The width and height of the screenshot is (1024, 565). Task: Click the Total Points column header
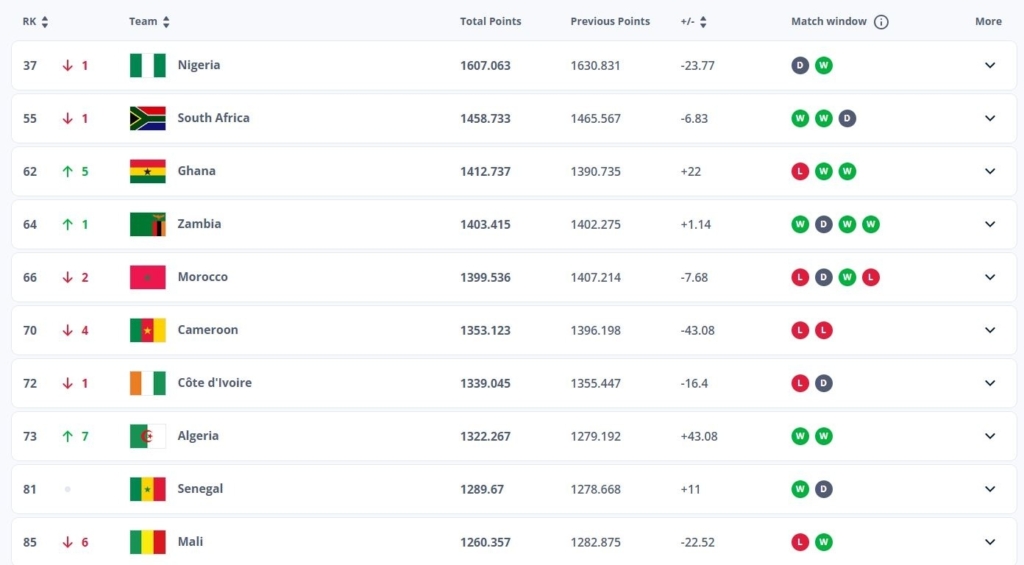coord(490,22)
